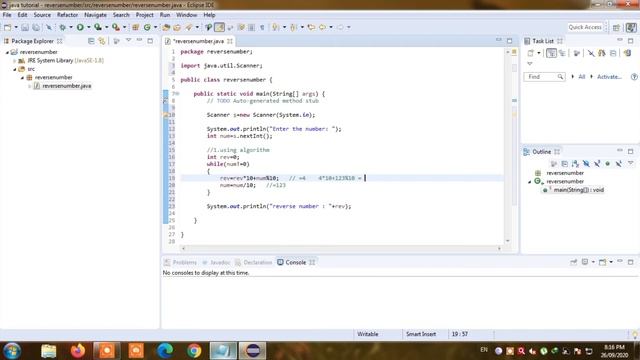
Task: Click the External Tools run icon
Action: 116,27
